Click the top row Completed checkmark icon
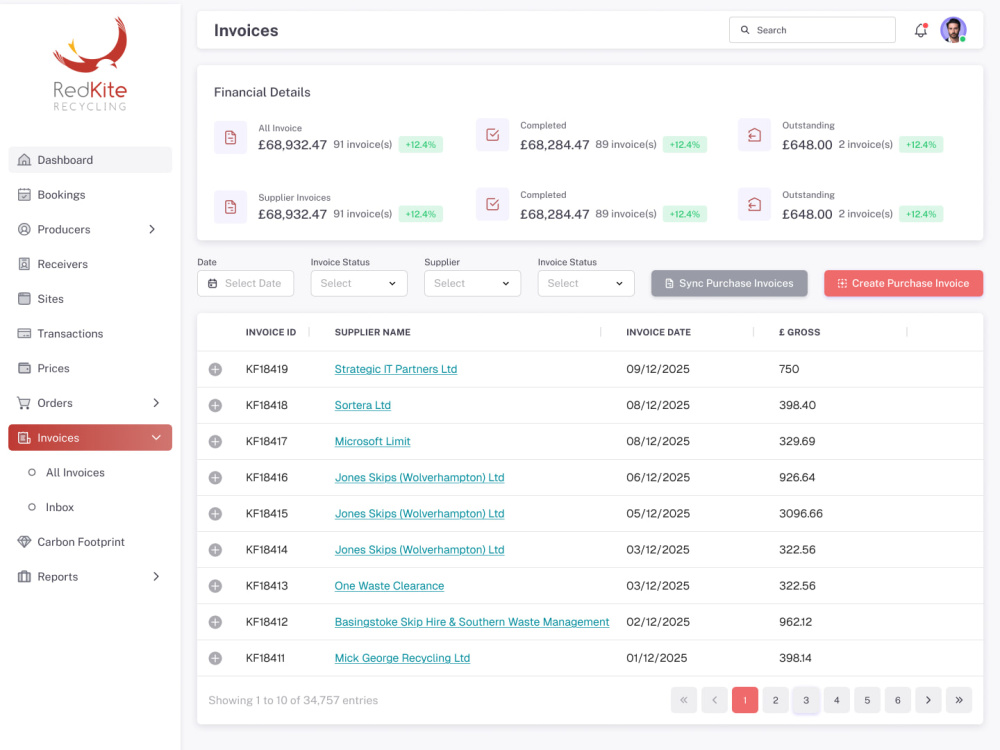This screenshot has height=750, width=1000. [492, 135]
